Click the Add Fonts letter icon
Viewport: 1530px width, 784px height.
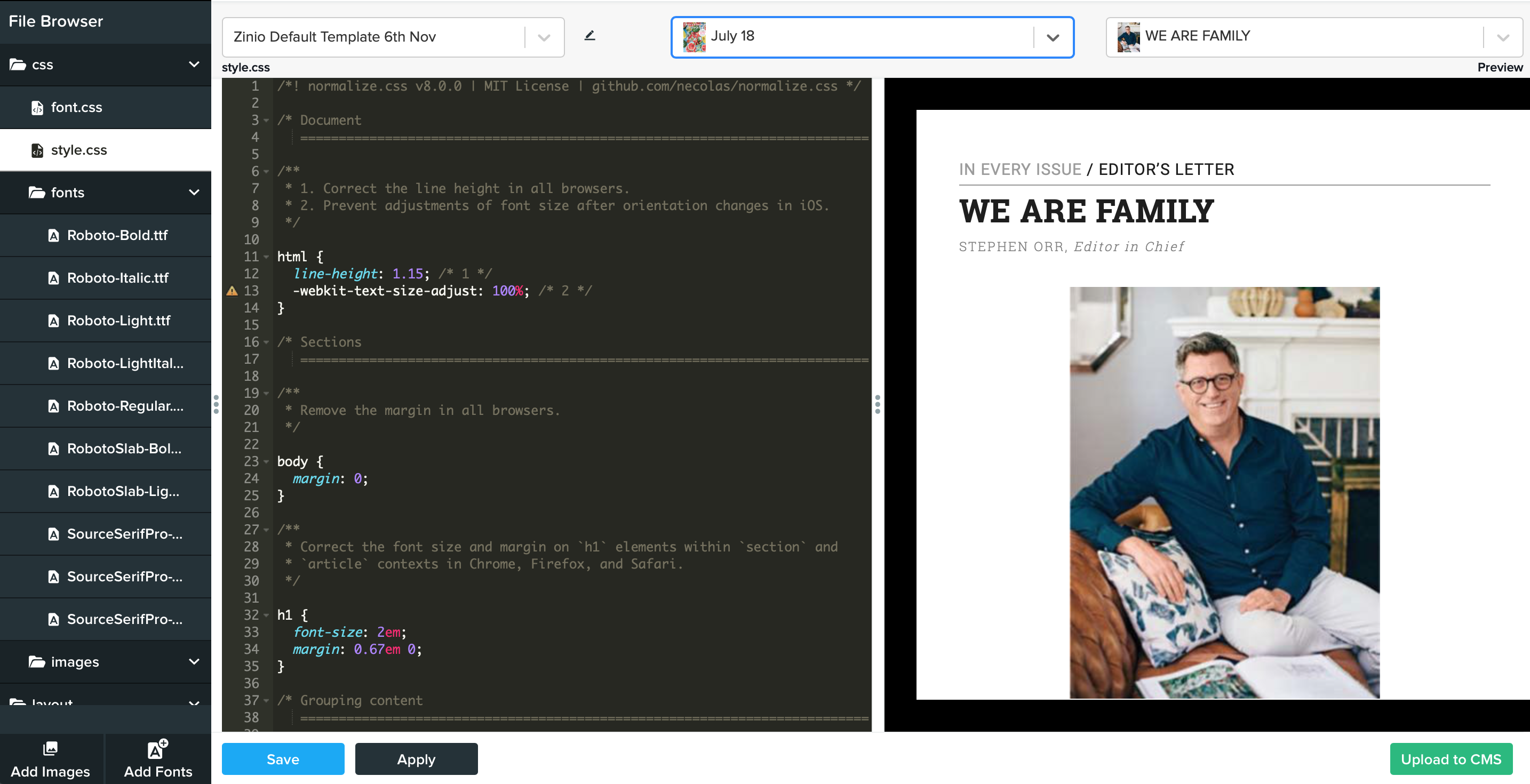coord(157,748)
